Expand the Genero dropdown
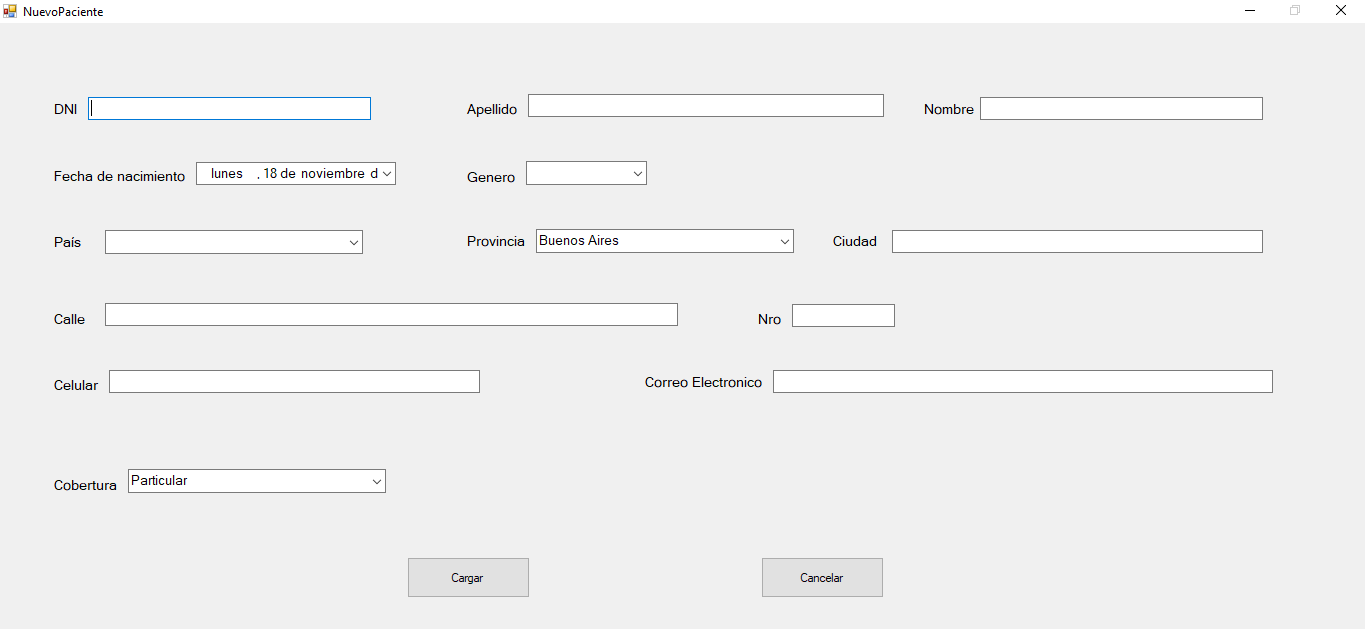The width and height of the screenshot is (1365, 629). pyautogui.click(x=637, y=174)
